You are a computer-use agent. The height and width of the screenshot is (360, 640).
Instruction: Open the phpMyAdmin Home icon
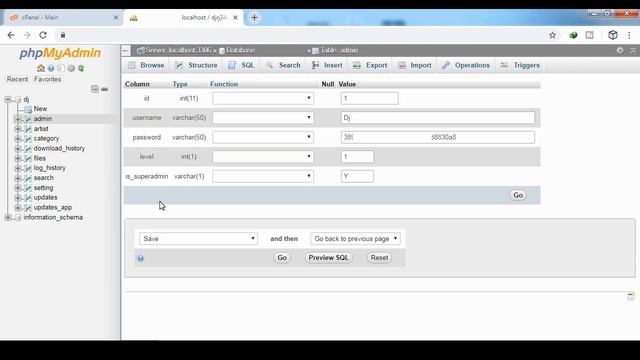tap(41, 68)
